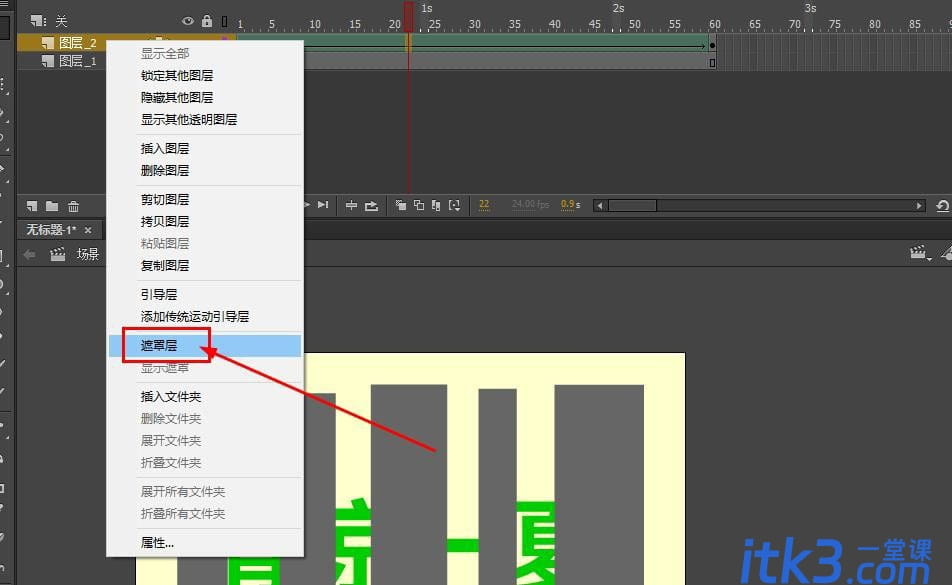Select layer 图层_1
The height and width of the screenshot is (585, 952).
pos(78,61)
